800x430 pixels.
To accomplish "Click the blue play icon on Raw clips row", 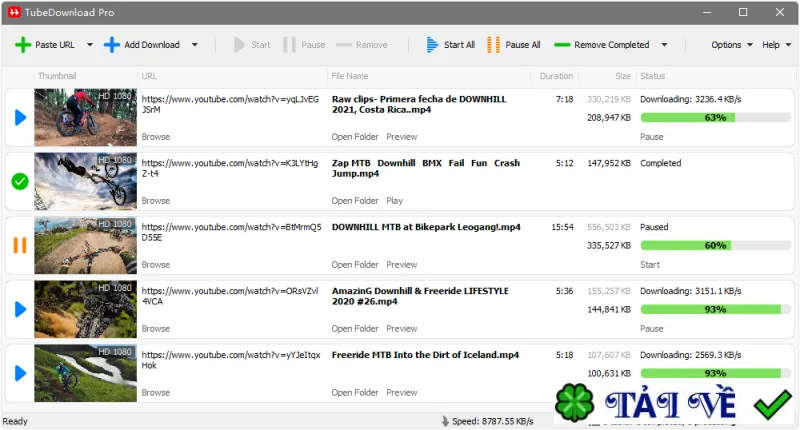I will (x=20, y=117).
